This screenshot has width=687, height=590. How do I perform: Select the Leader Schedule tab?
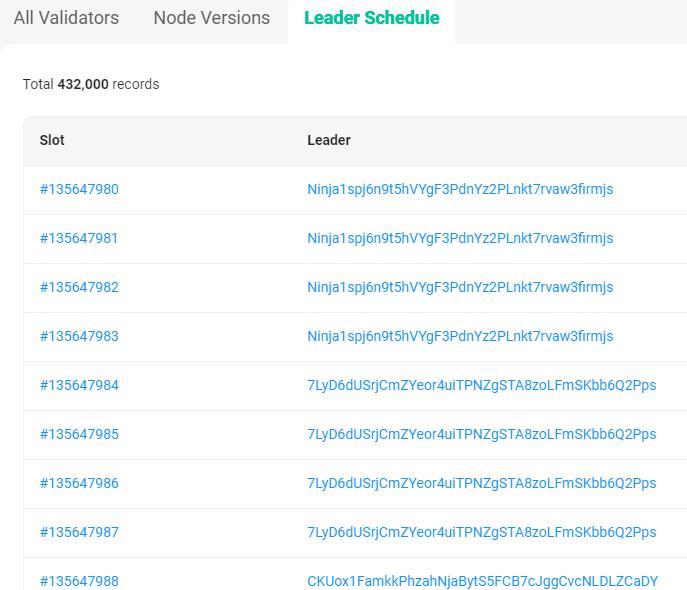point(371,18)
